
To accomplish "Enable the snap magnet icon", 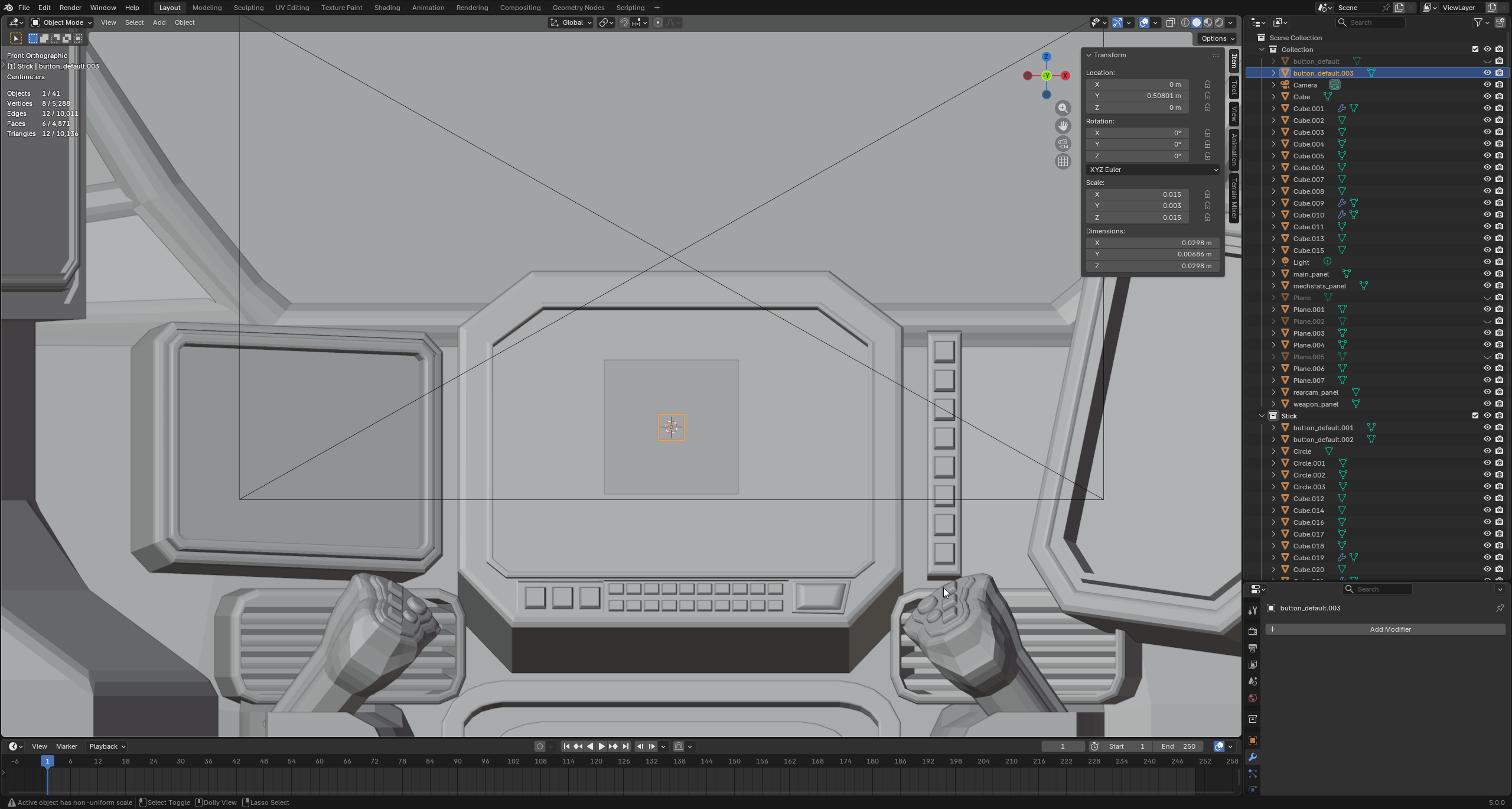I will [624, 22].
